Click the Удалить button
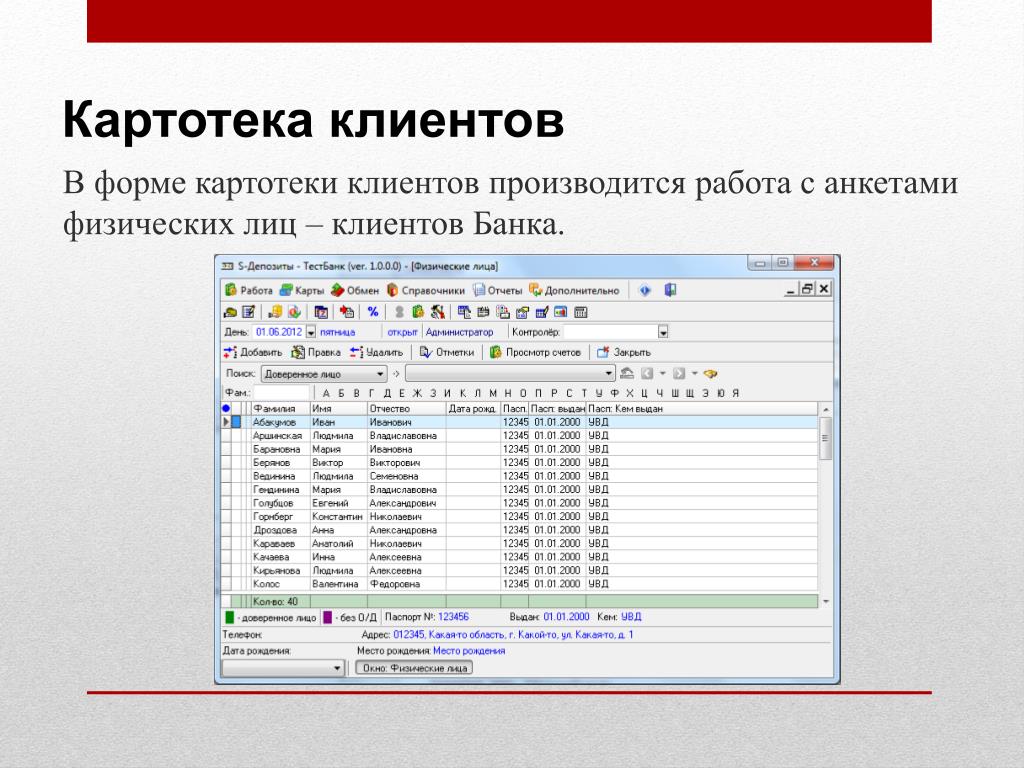1024x768 pixels. 376,353
